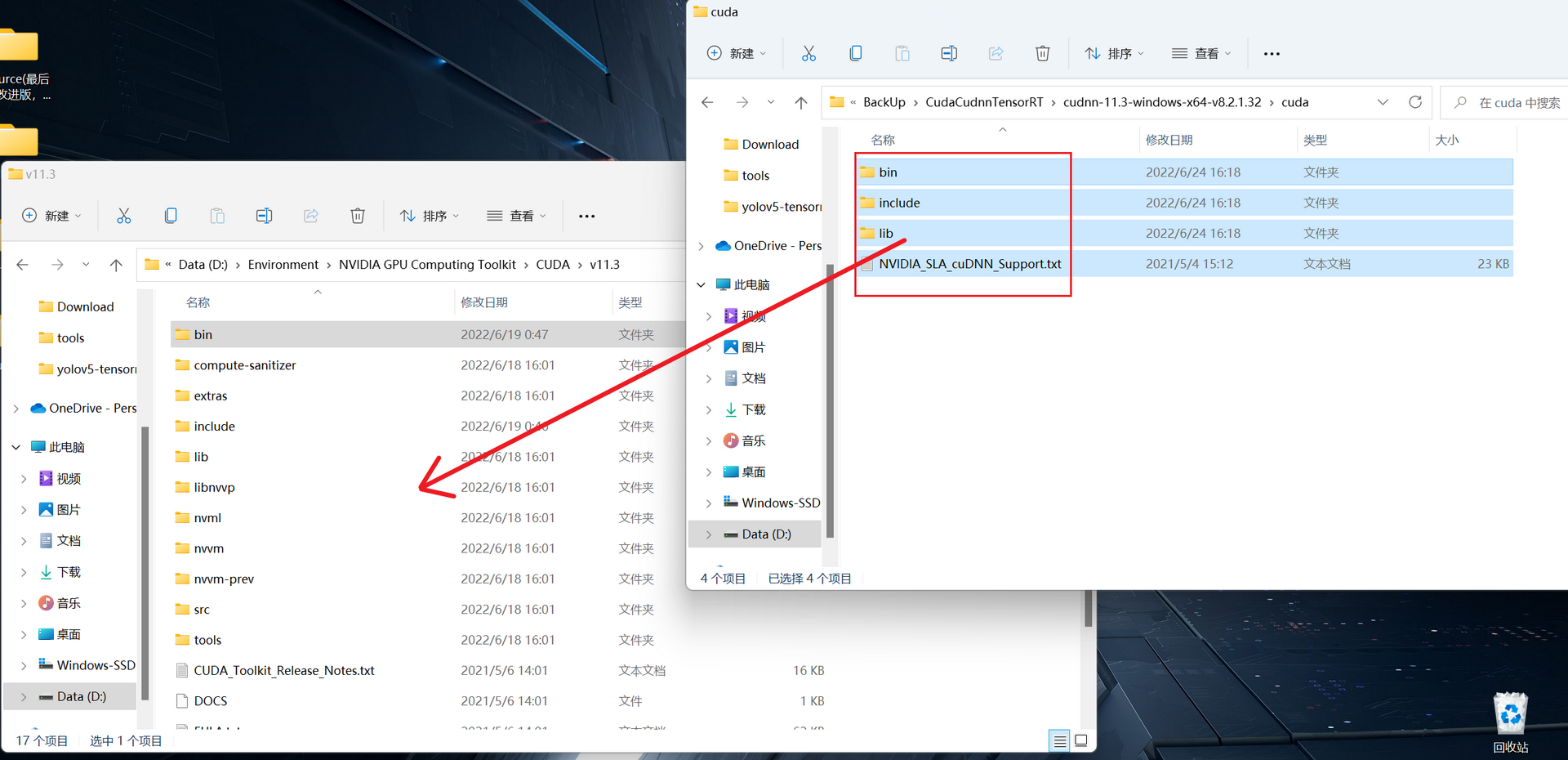This screenshot has width=1568, height=760.
Task: Sort by 修改日期 column in cuda window
Action: (x=1169, y=140)
